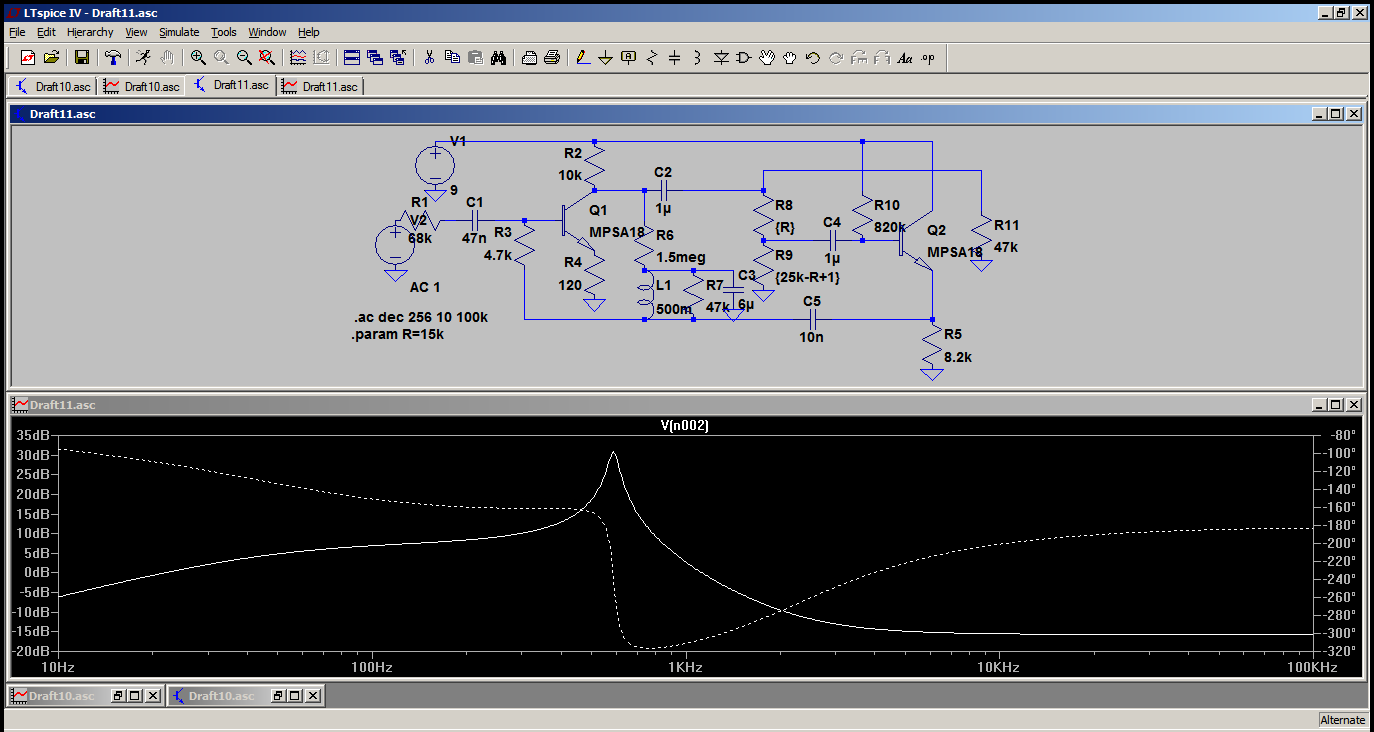Click the Tile Windows horizontally icon
Image resolution: width=1374 pixels, height=732 pixels.
[351, 58]
